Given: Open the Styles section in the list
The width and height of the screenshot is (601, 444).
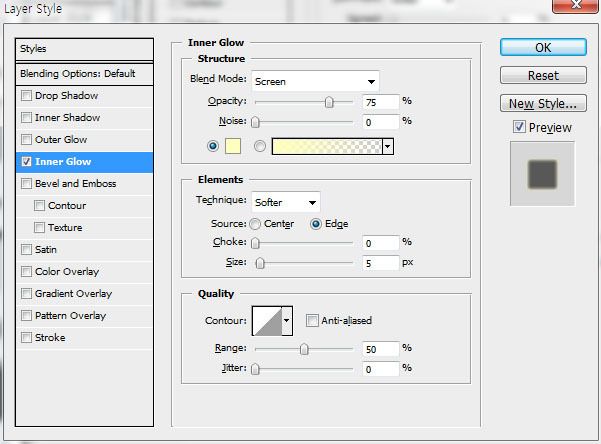Looking at the screenshot, I should pos(84,49).
